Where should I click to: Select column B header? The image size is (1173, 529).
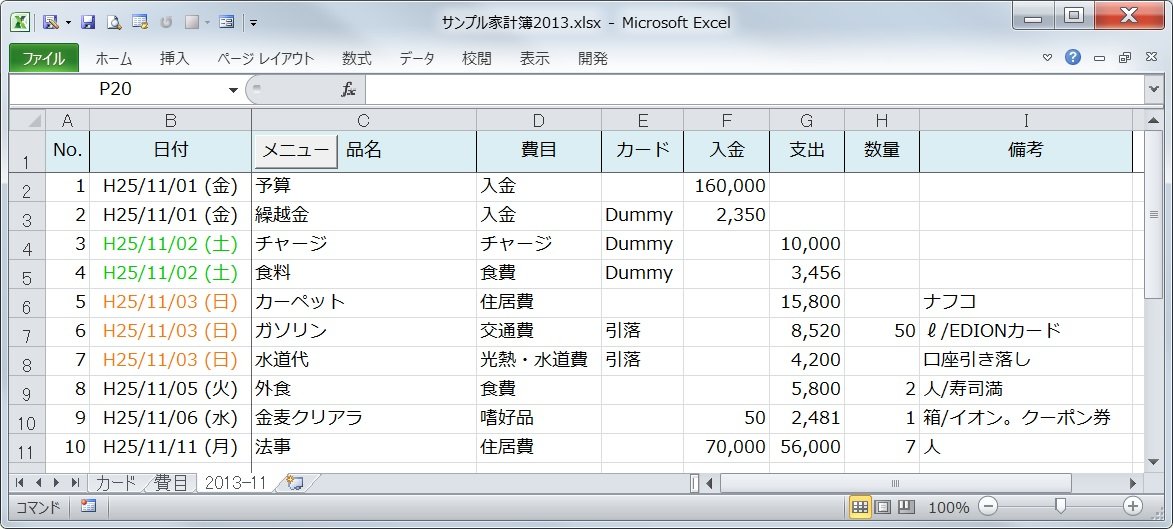[x=171, y=120]
